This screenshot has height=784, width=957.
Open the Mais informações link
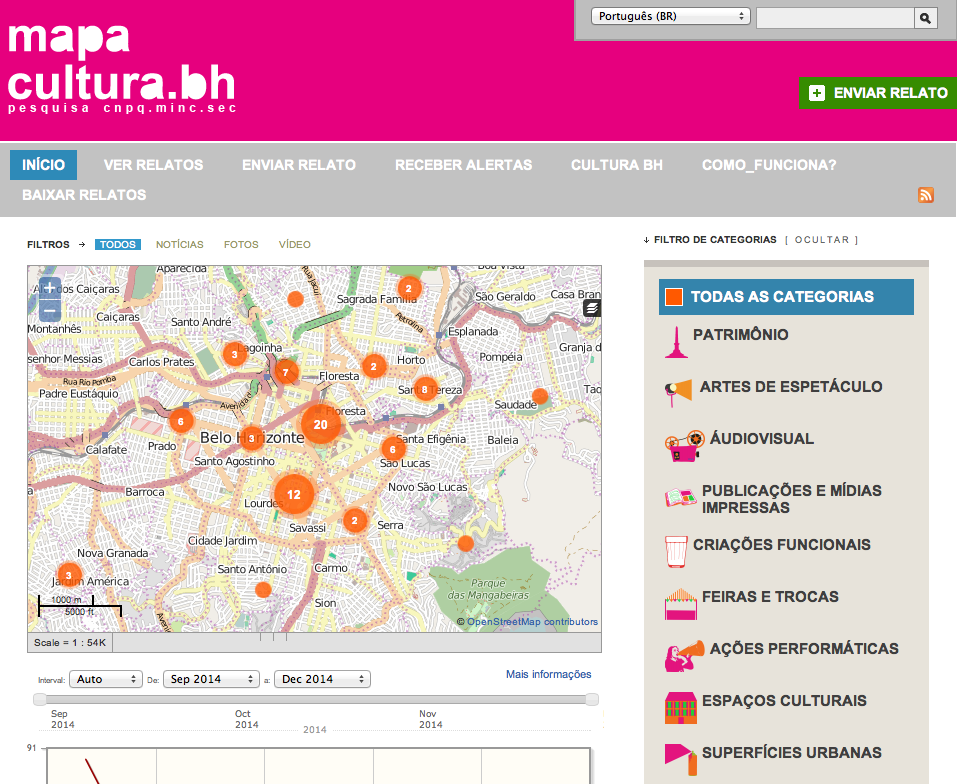point(548,674)
